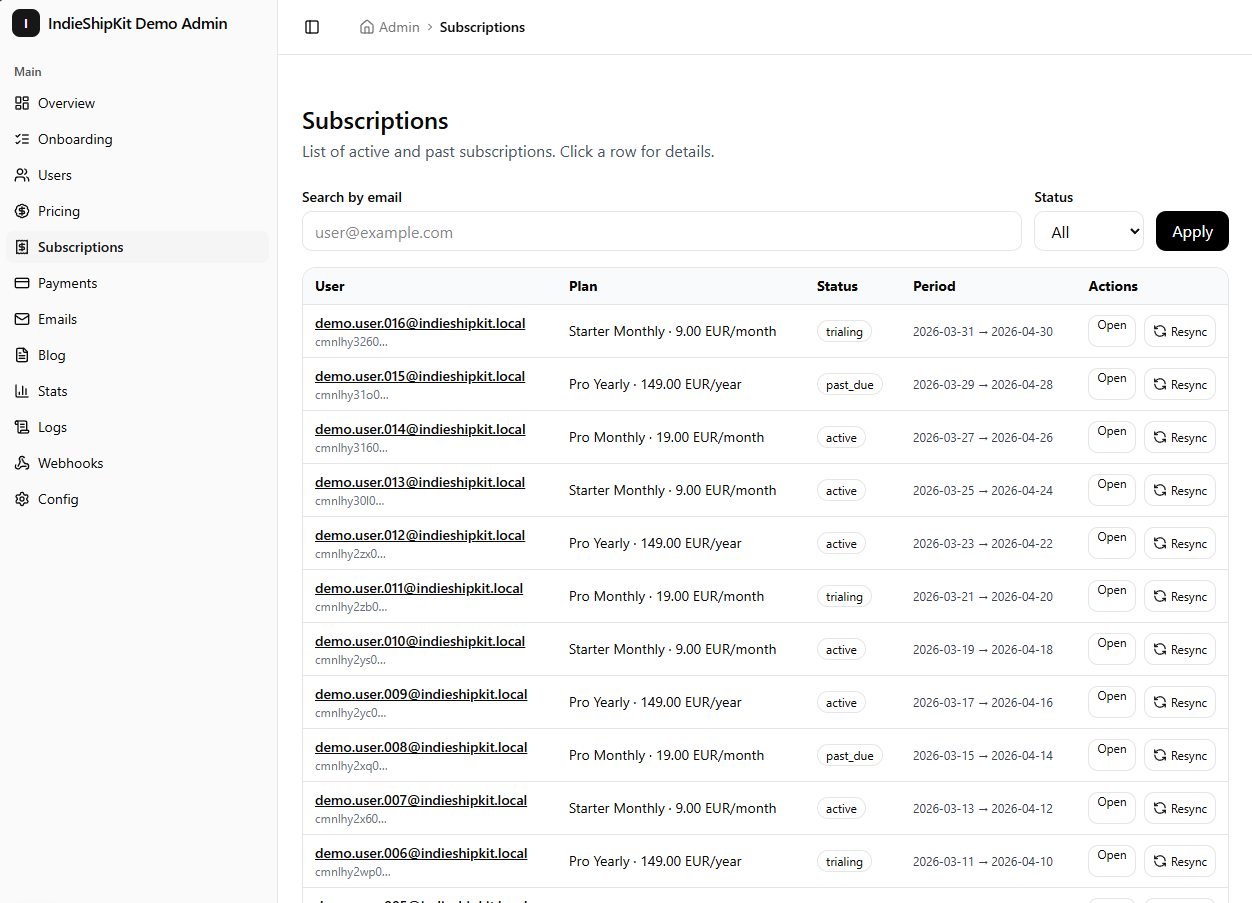This screenshot has width=1252, height=903.
Task: Click the Onboarding checklist icon
Action: pos(22,139)
